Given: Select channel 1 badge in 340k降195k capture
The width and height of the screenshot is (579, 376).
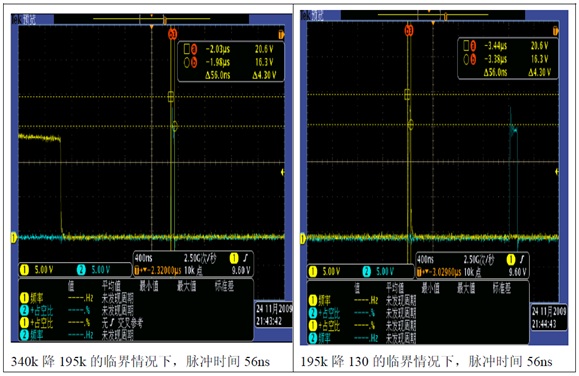Looking at the screenshot, I should [24, 270].
